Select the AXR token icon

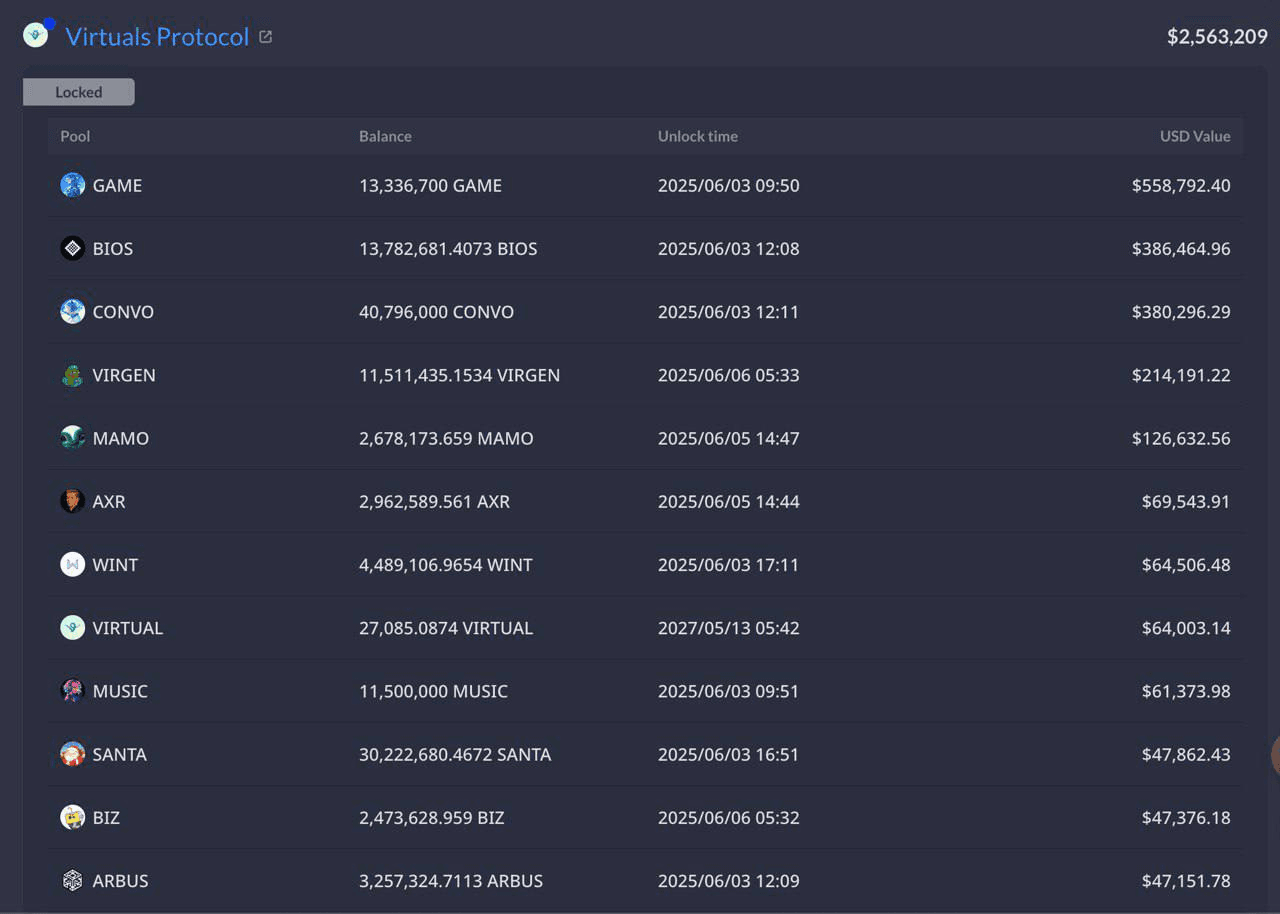[x=72, y=501]
